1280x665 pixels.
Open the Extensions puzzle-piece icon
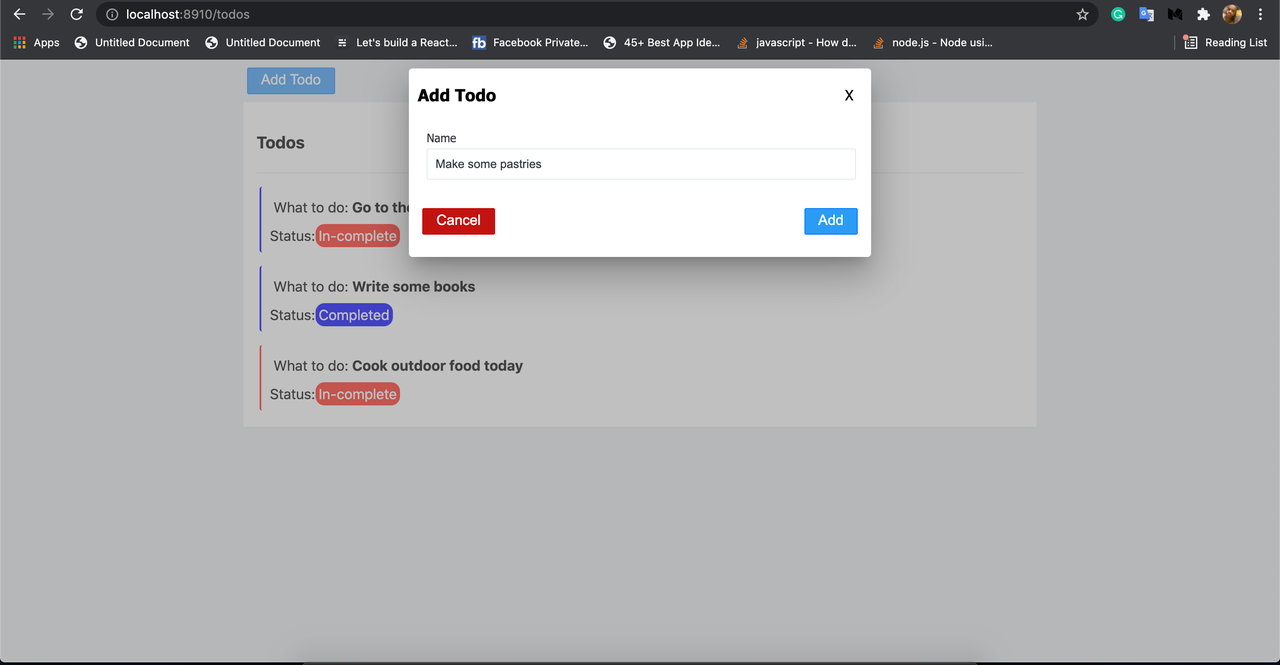coord(1203,14)
